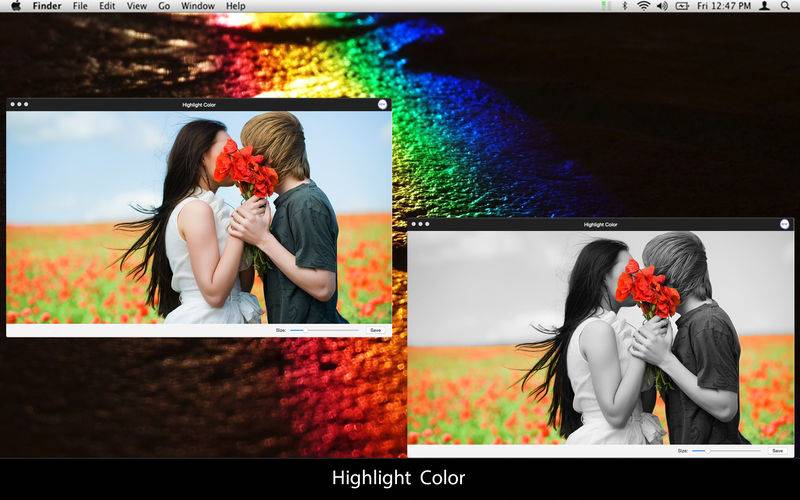Click the green activity meter menu bar icon
The height and width of the screenshot is (500, 800).
[x=606, y=6]
